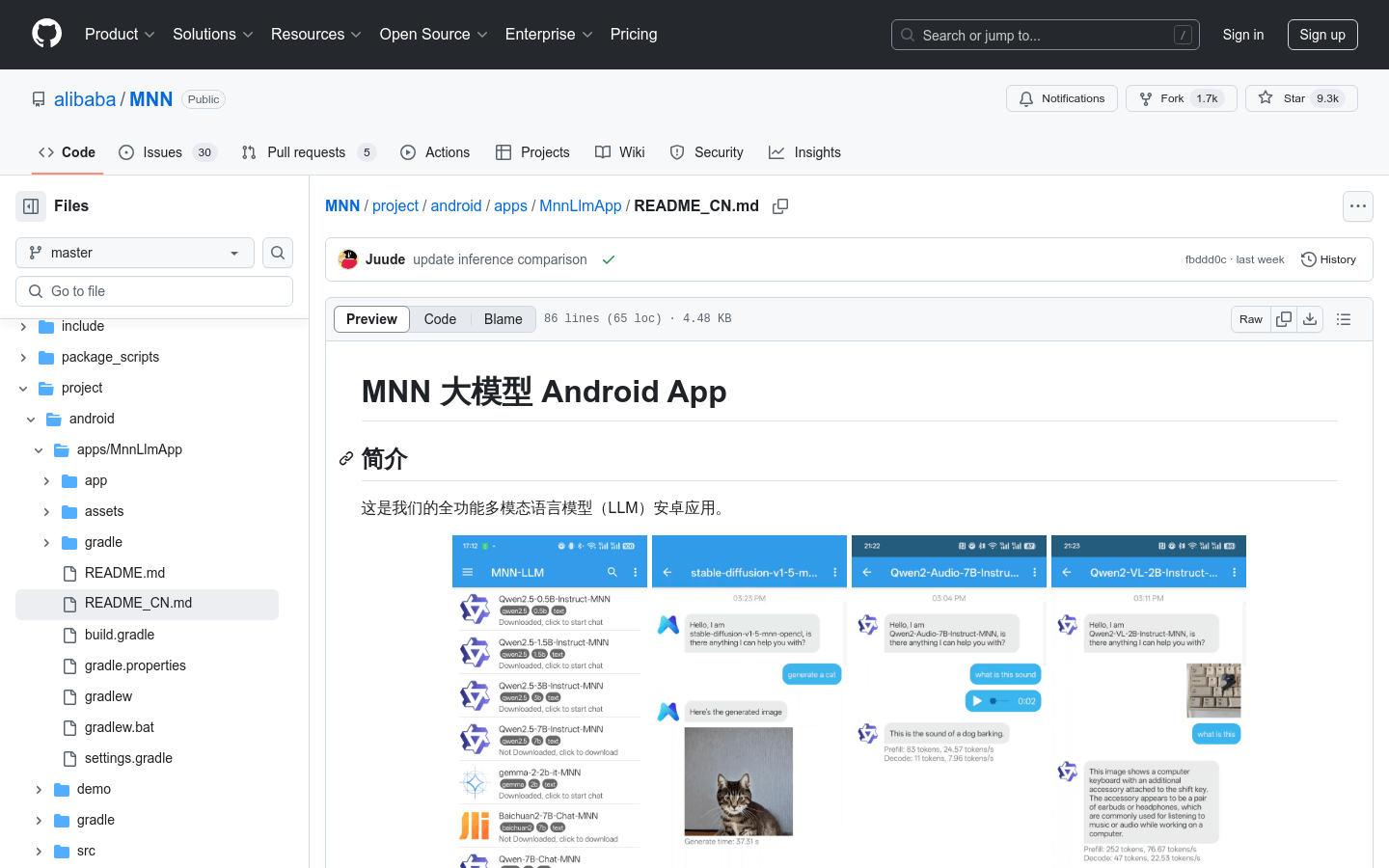Screen dimensions: 1389x868
Task: Open the History of README_CN.md
Action: [x=1328, y=258]
